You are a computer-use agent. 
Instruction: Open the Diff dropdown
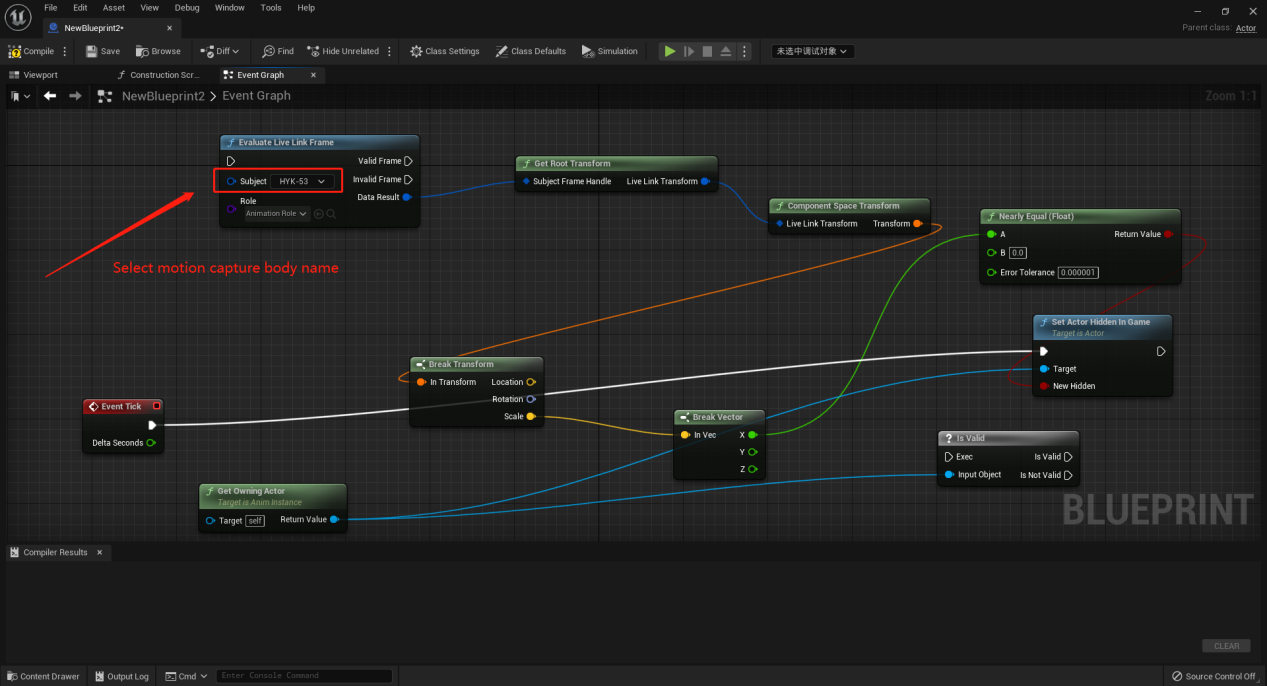[x=220, y=51]
